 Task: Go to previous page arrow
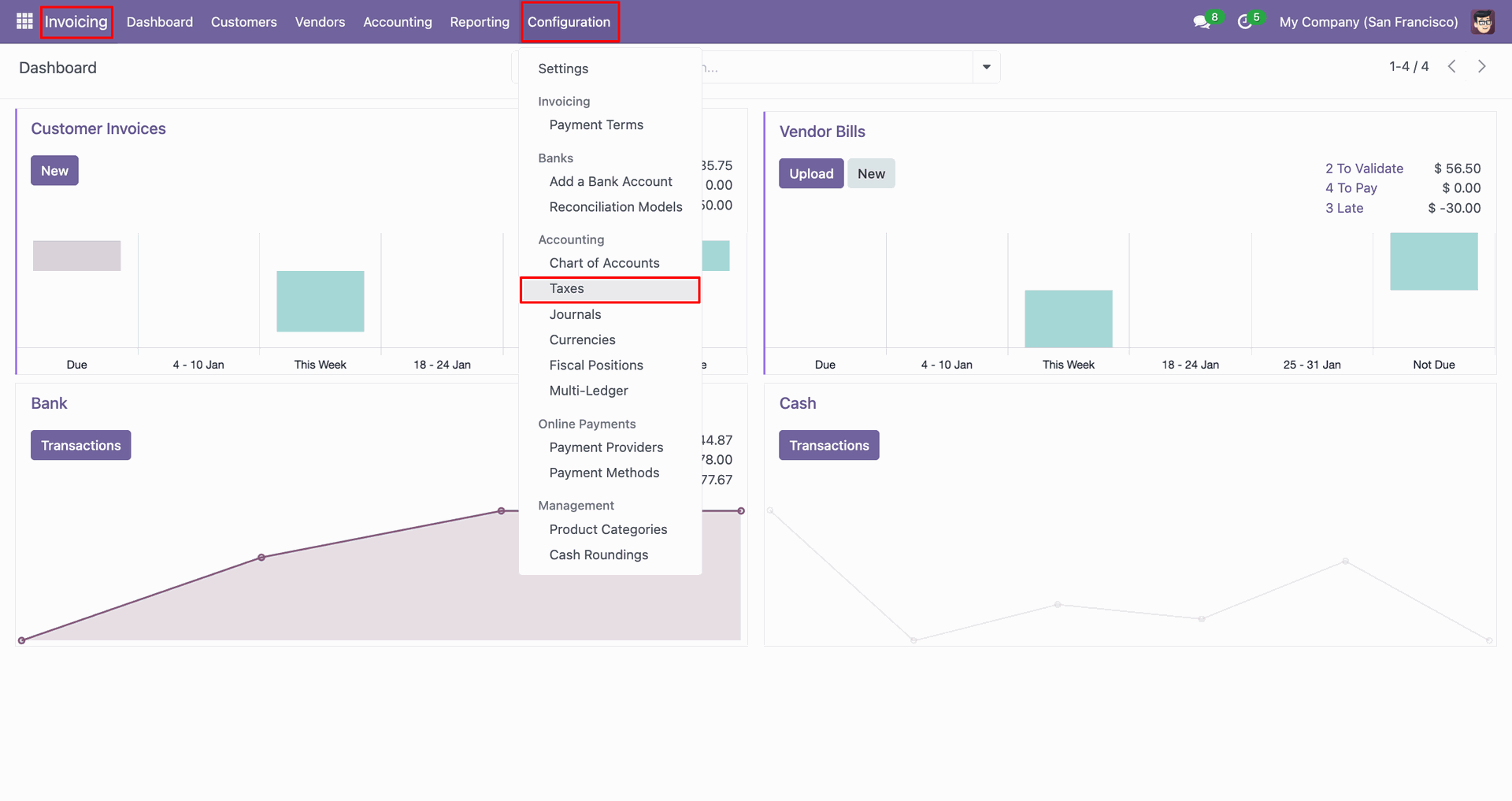pos(1451,67)
